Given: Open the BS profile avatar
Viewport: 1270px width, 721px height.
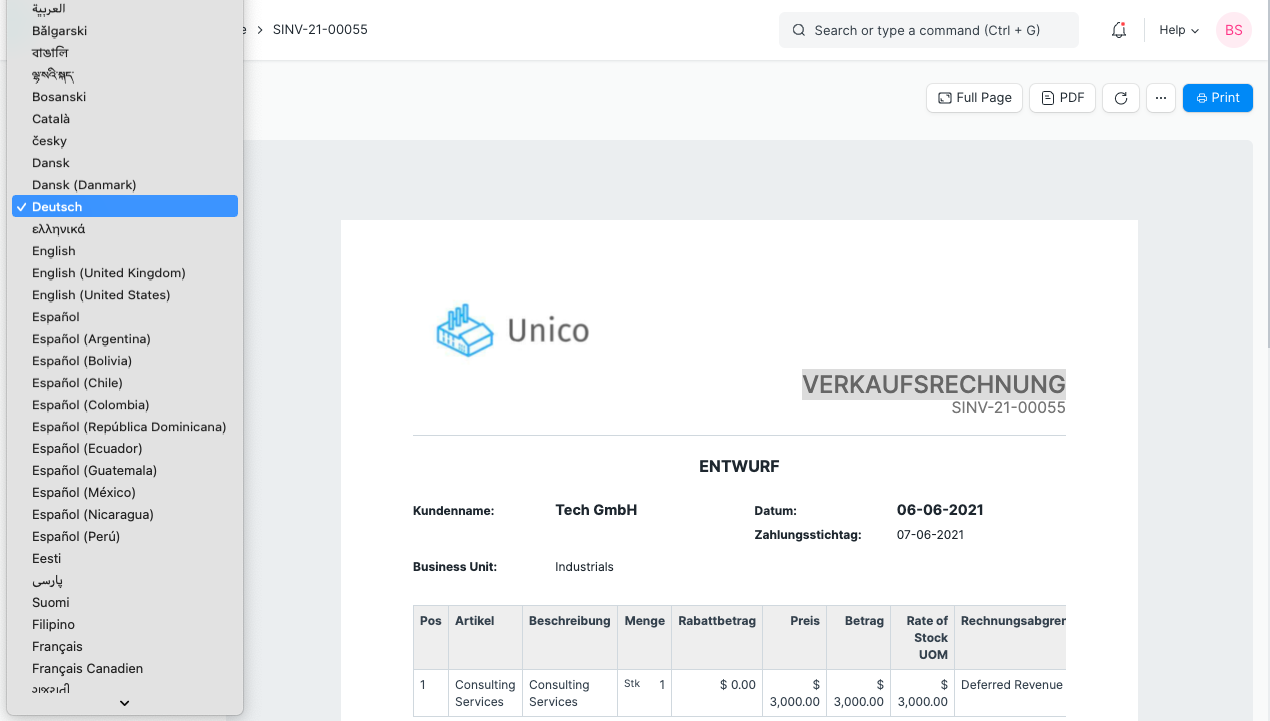Looking at the screenshot, I should coord(1233,30).
